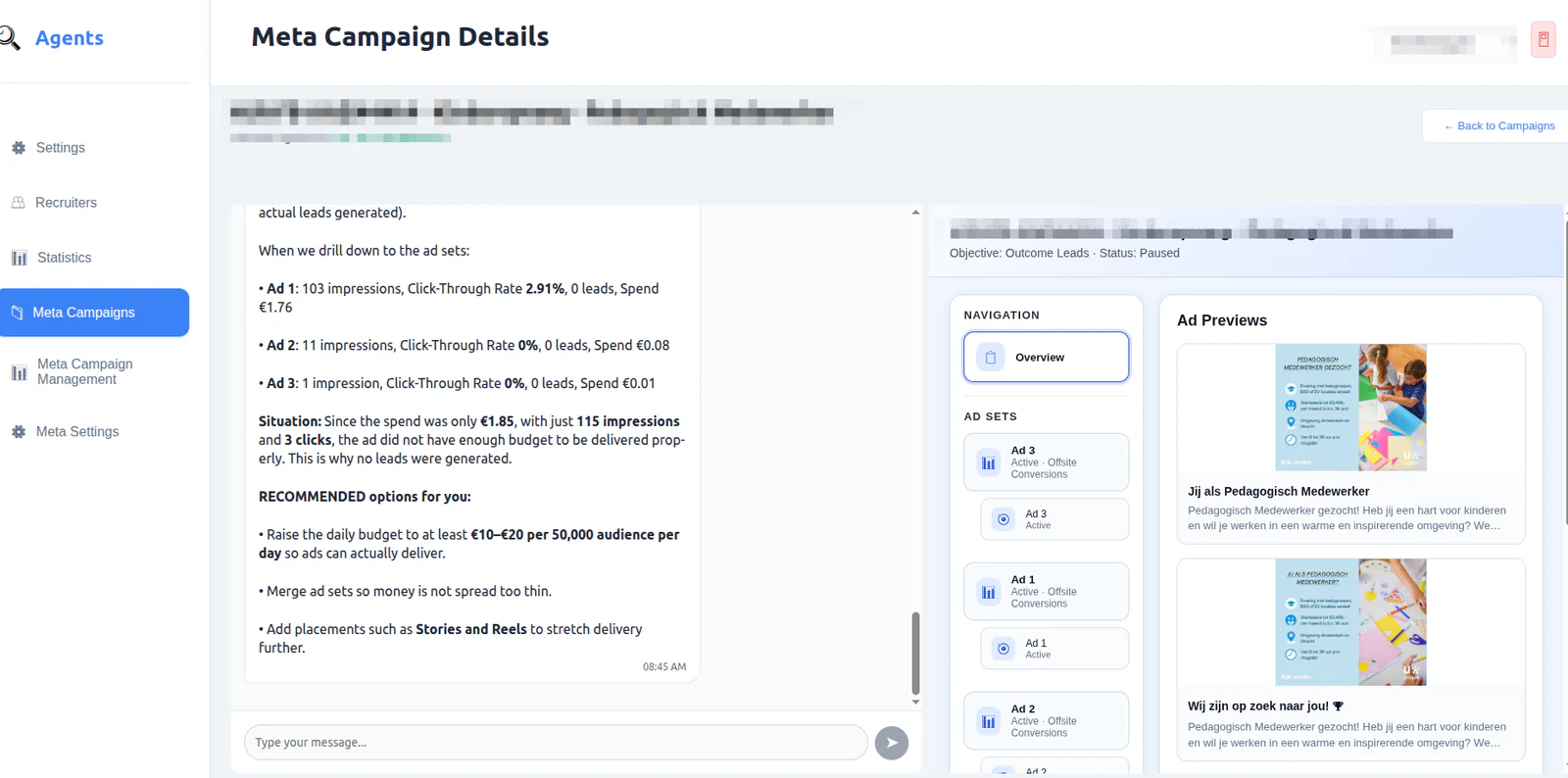This screenshot has width=1568, height=778.
Task: Open the Jij als Pedagogisch Medewerker ad image
Action: (x=1350, y=408)
